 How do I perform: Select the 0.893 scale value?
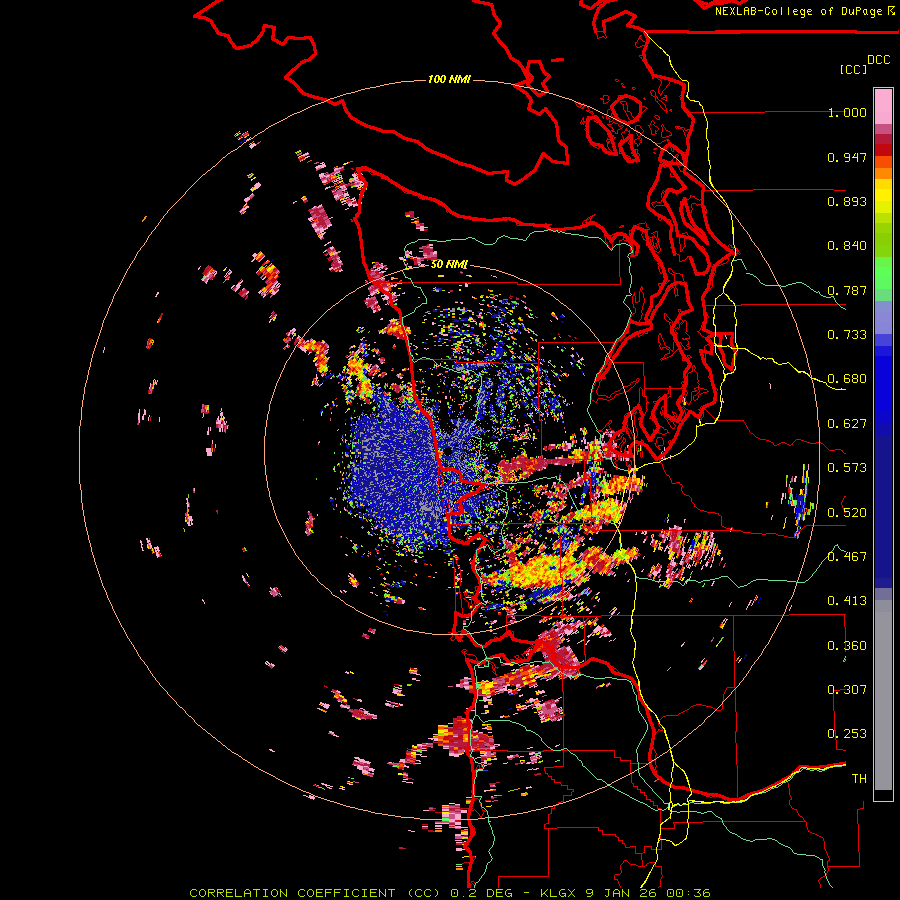847,201
